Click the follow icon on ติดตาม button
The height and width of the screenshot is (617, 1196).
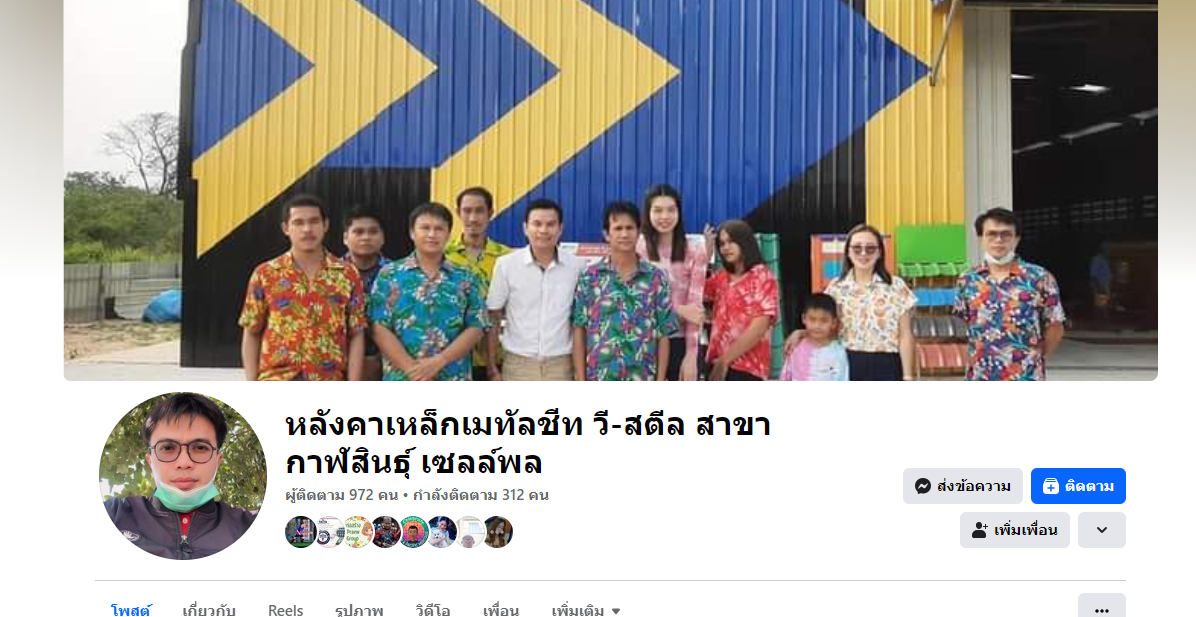click(x=1050, y=486)
